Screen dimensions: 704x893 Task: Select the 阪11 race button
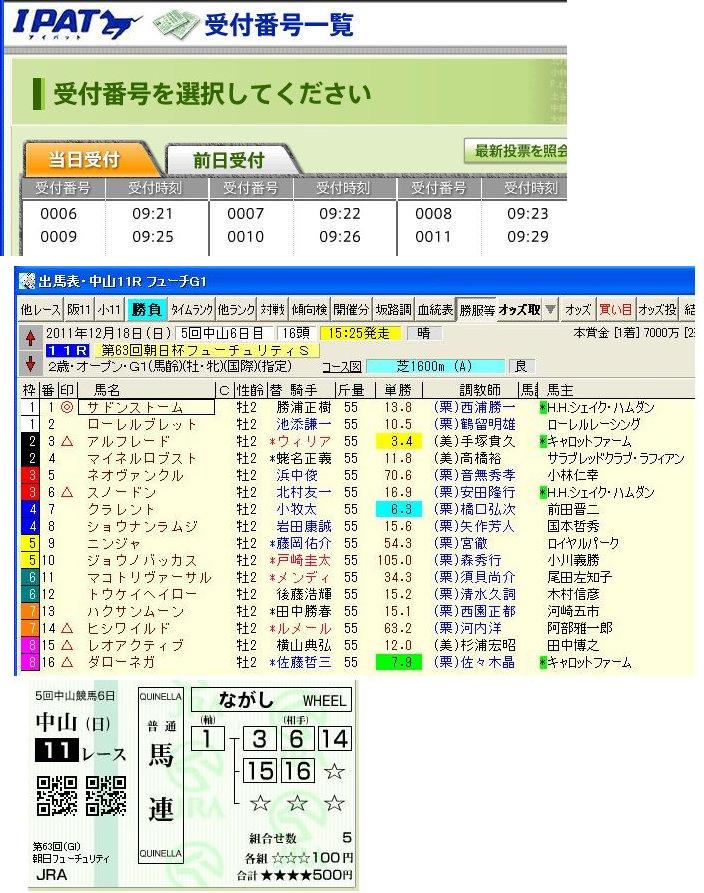[79, 309]
